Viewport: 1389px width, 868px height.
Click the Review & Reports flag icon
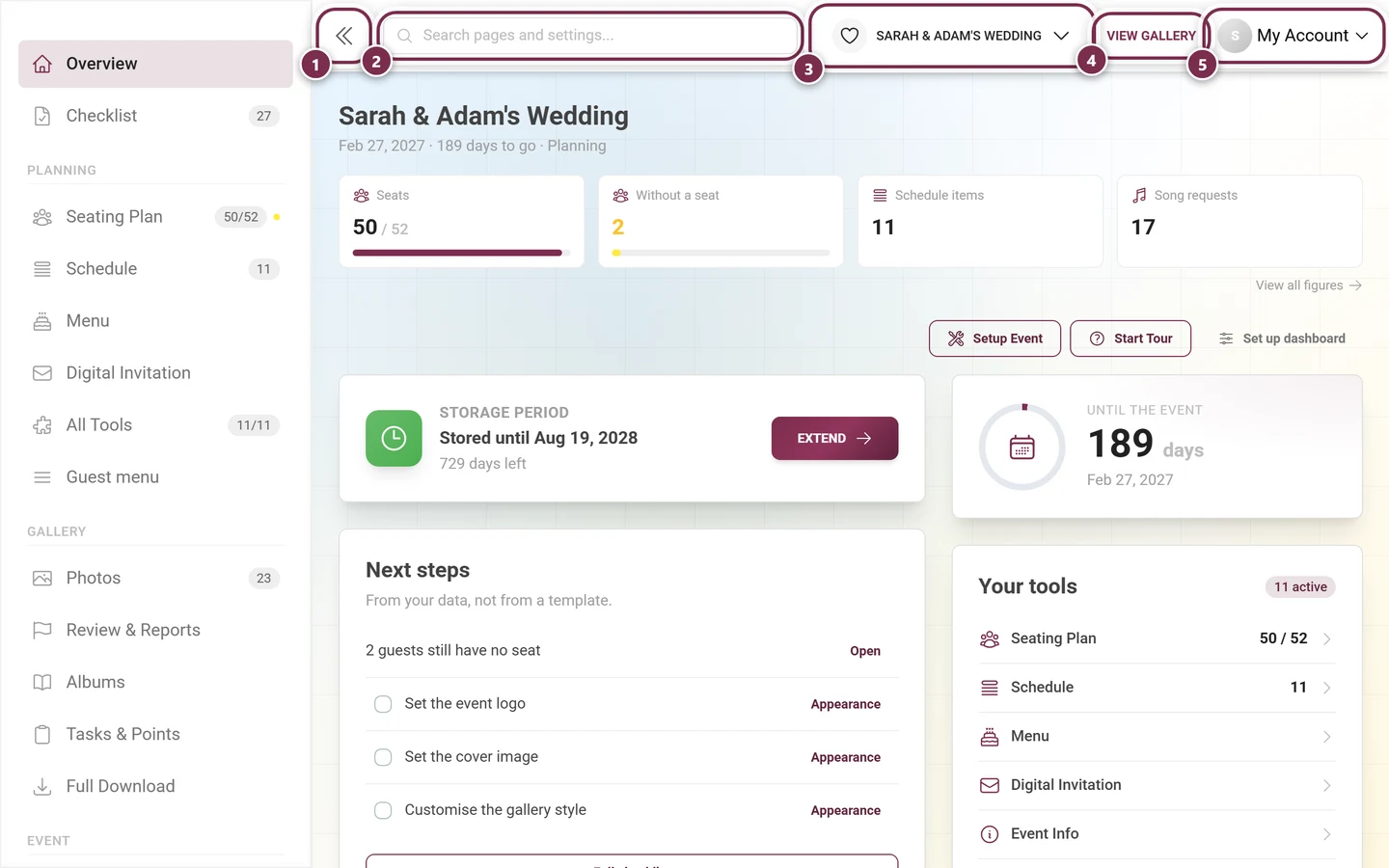tap(42, 631)
